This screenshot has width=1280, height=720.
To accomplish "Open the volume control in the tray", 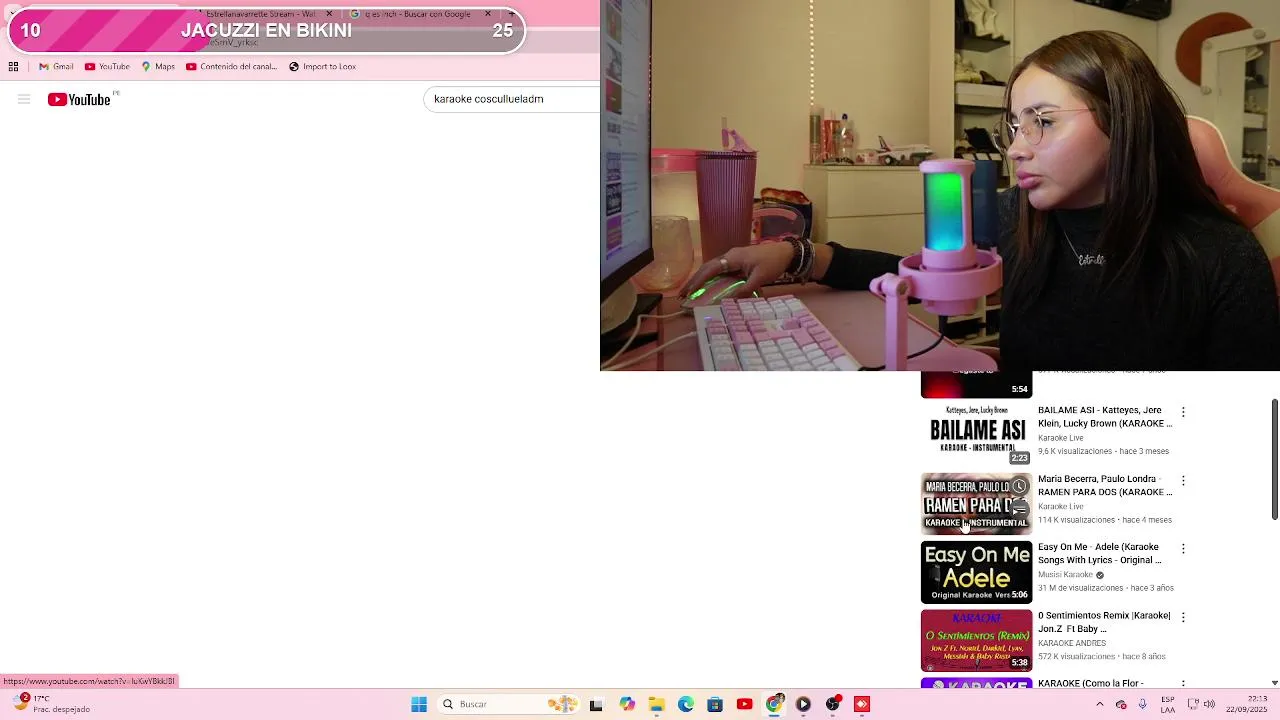I will pyautogui.click(x=1209, y=704).
